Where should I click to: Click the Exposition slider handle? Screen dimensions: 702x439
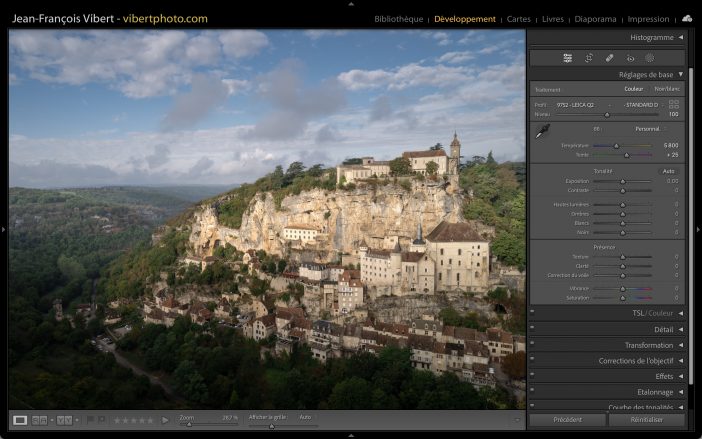pyautogui.click(x=622, y=181)
